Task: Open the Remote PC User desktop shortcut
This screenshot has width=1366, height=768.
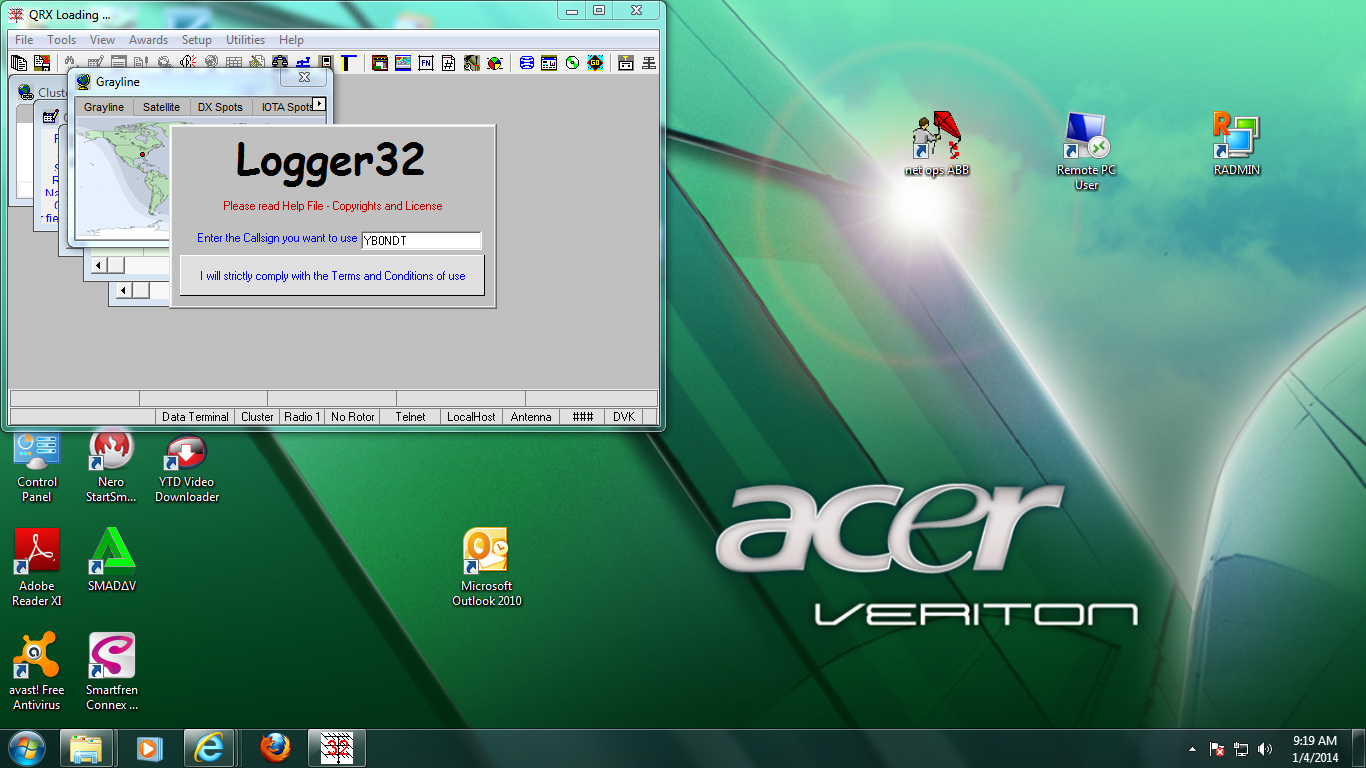Action: point(1086,151)
